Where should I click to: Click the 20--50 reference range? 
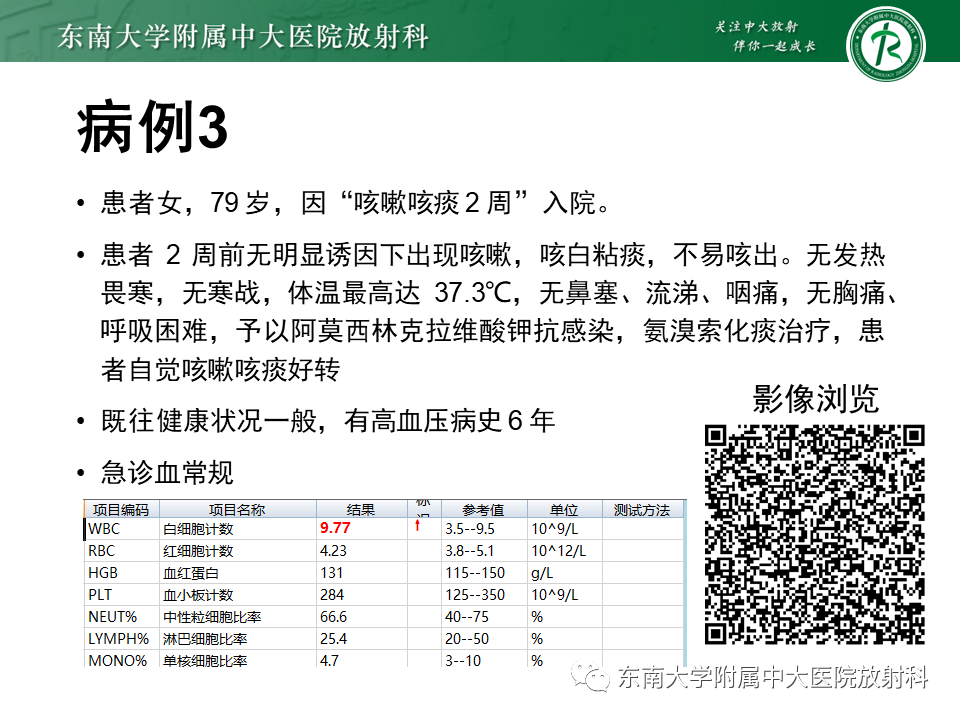coord(467,639)
